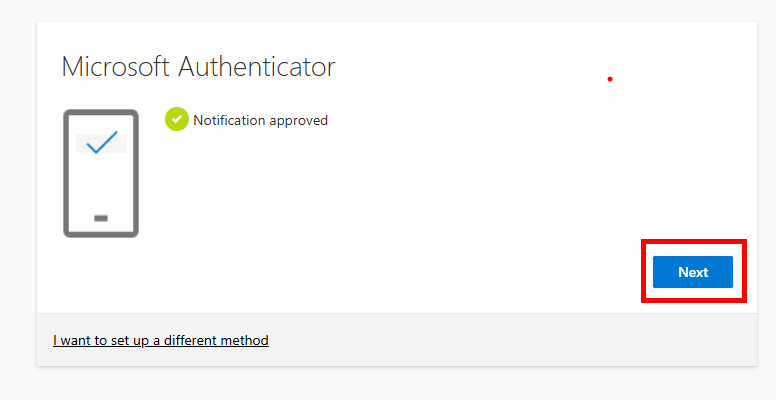Click the empty gray footer bar
The width and height of the screenshot is (776, 400).
point(500,340)
